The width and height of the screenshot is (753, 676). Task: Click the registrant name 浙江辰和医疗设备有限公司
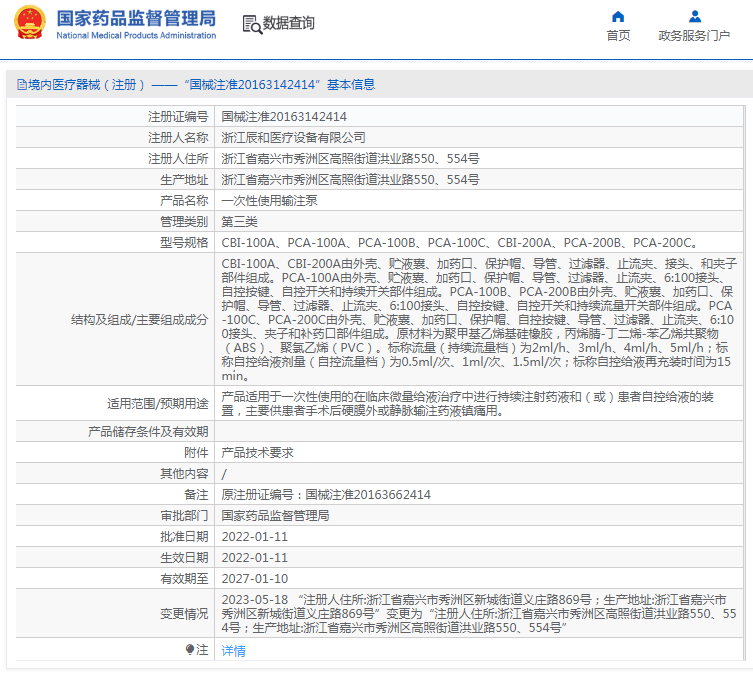[293, 138]
